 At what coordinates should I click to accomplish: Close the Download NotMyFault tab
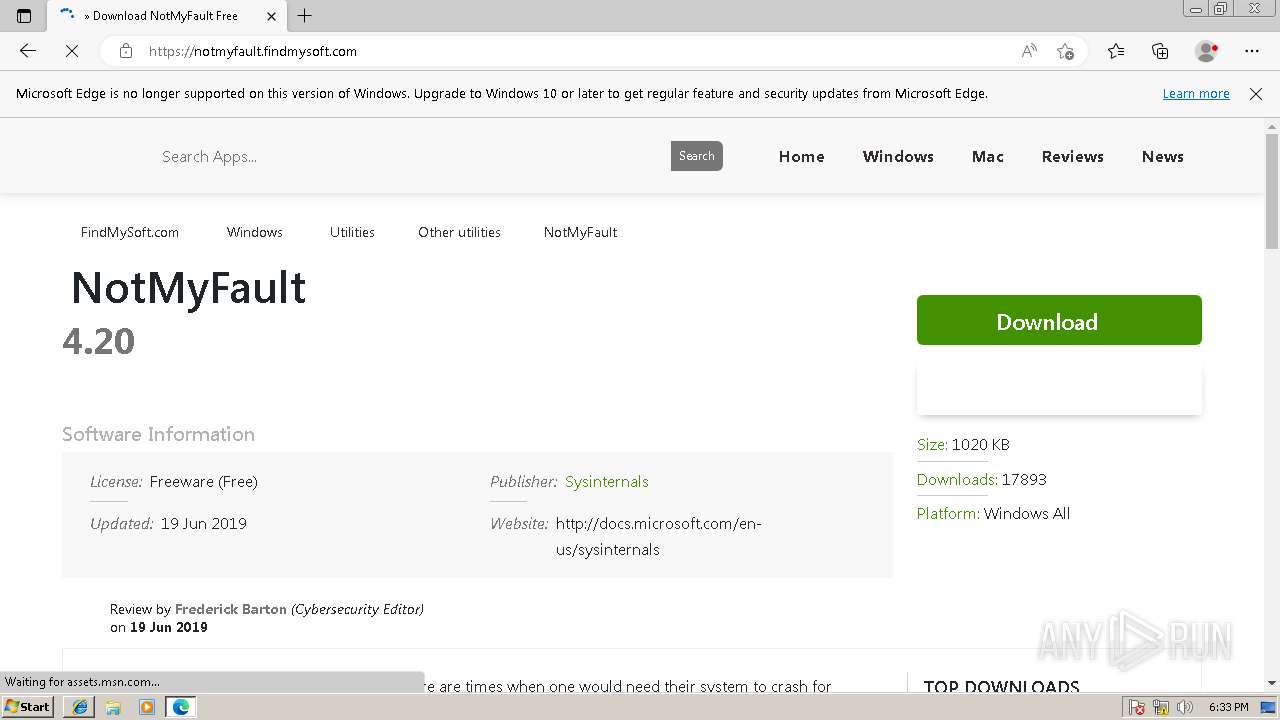coord(272,16)
